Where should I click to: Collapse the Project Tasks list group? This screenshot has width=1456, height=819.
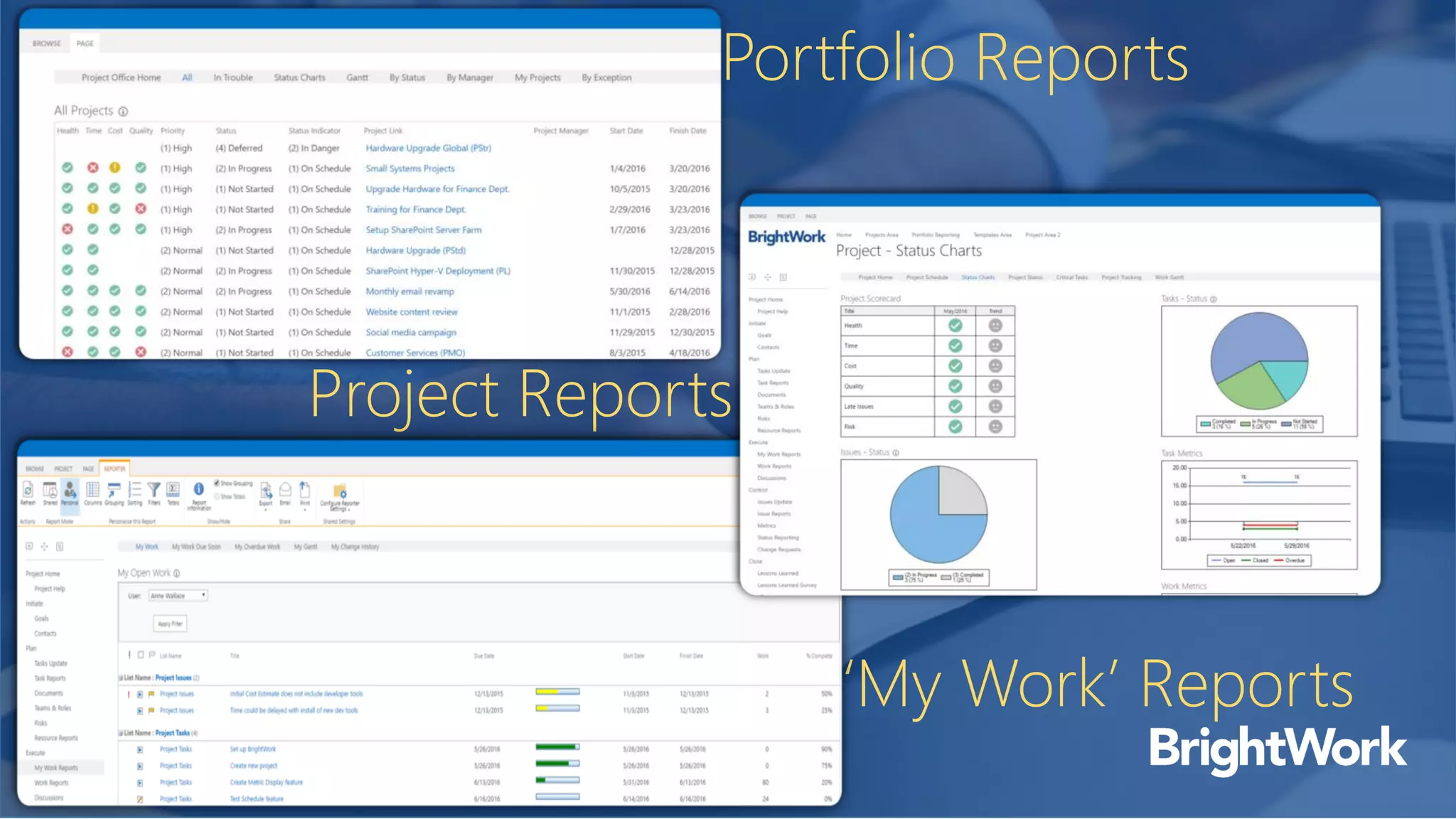pyautogui.click(x=121, y=733)
